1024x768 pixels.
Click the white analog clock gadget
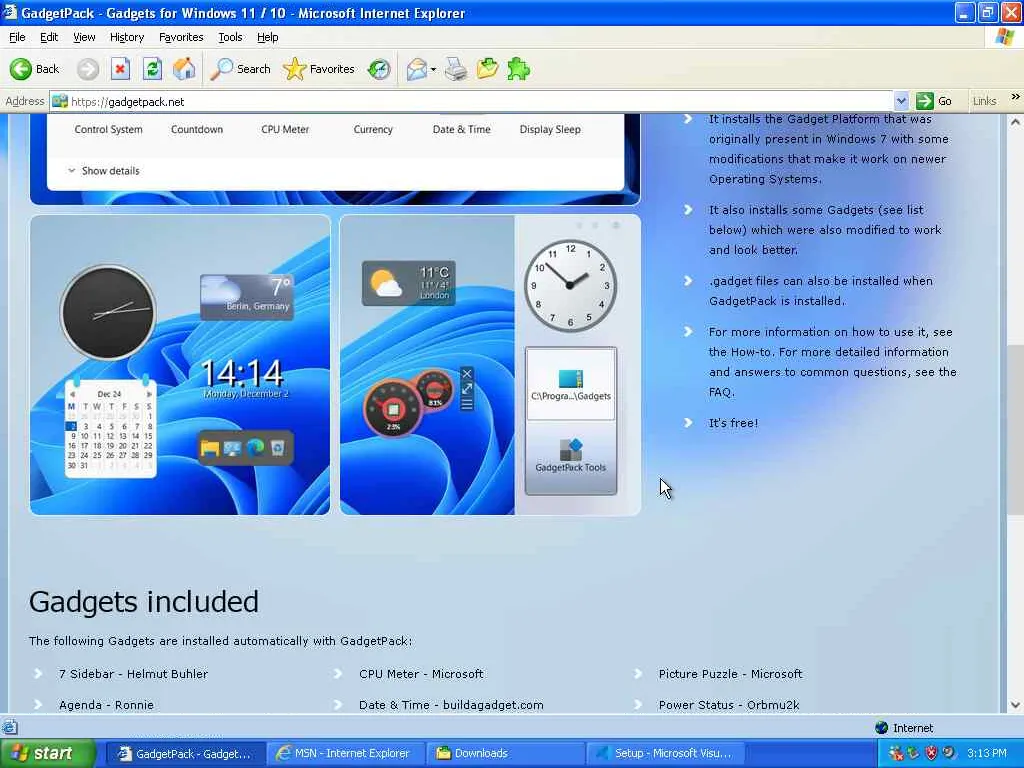[570, 285]
